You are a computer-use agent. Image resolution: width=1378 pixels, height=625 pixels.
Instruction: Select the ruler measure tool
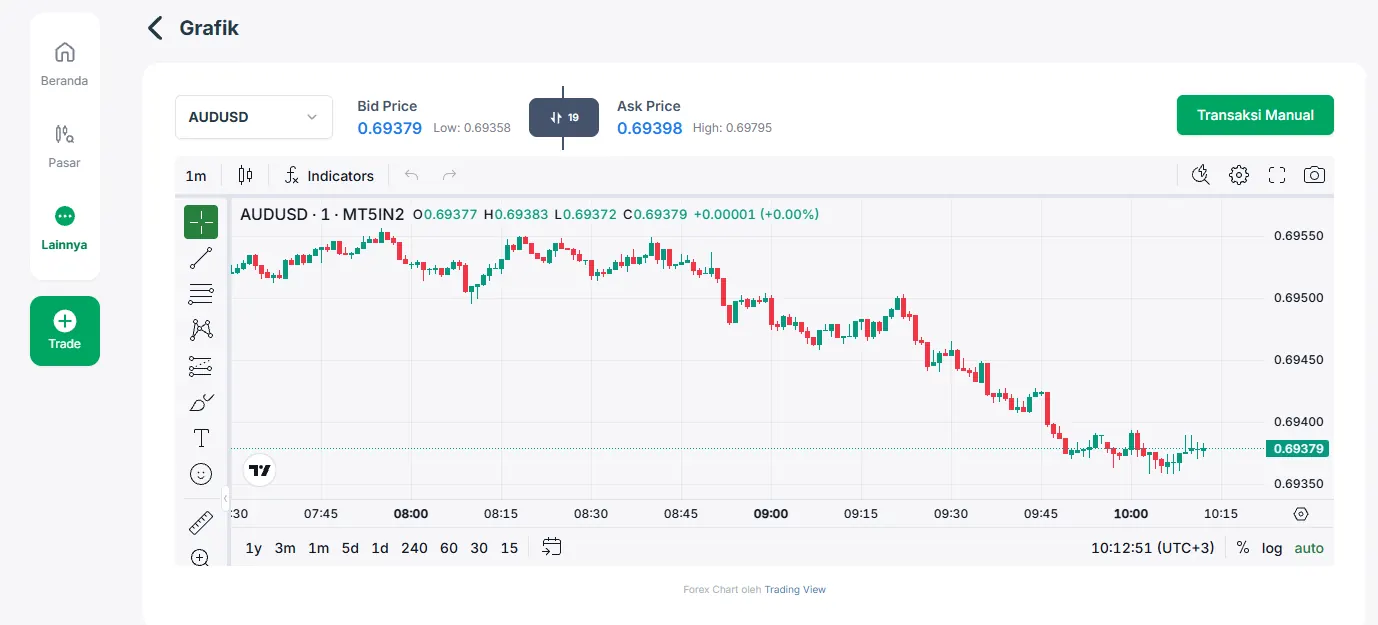pos(201,522)
